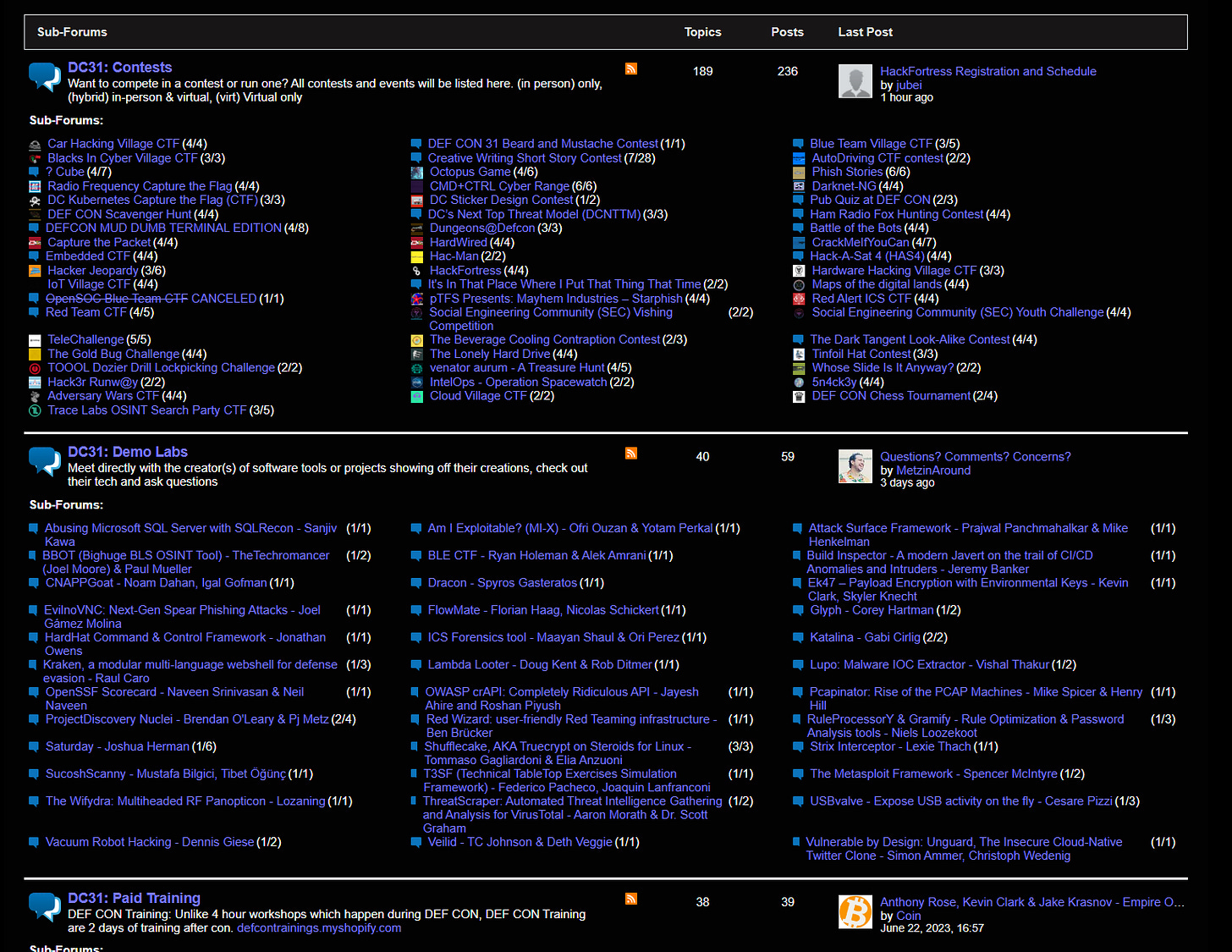This screenshot has height=952, width=1232.
Task: Click the speech bubble icon beside DC31: Paid Training
Action: point(45,907)
